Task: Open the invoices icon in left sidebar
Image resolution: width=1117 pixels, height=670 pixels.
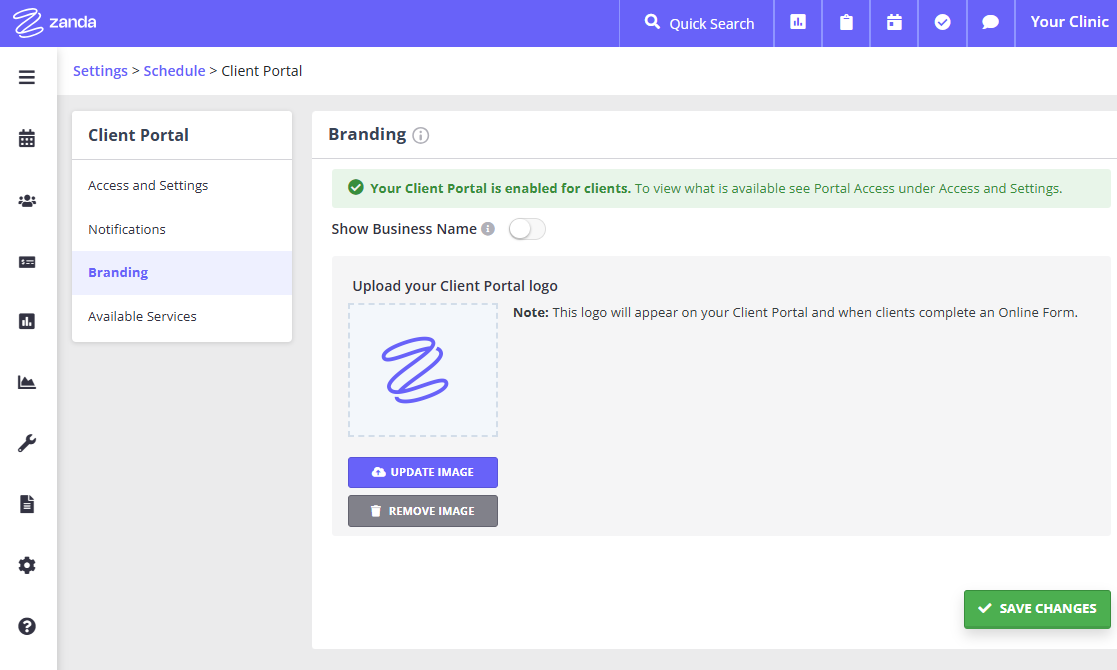Action: coord(26,261)
